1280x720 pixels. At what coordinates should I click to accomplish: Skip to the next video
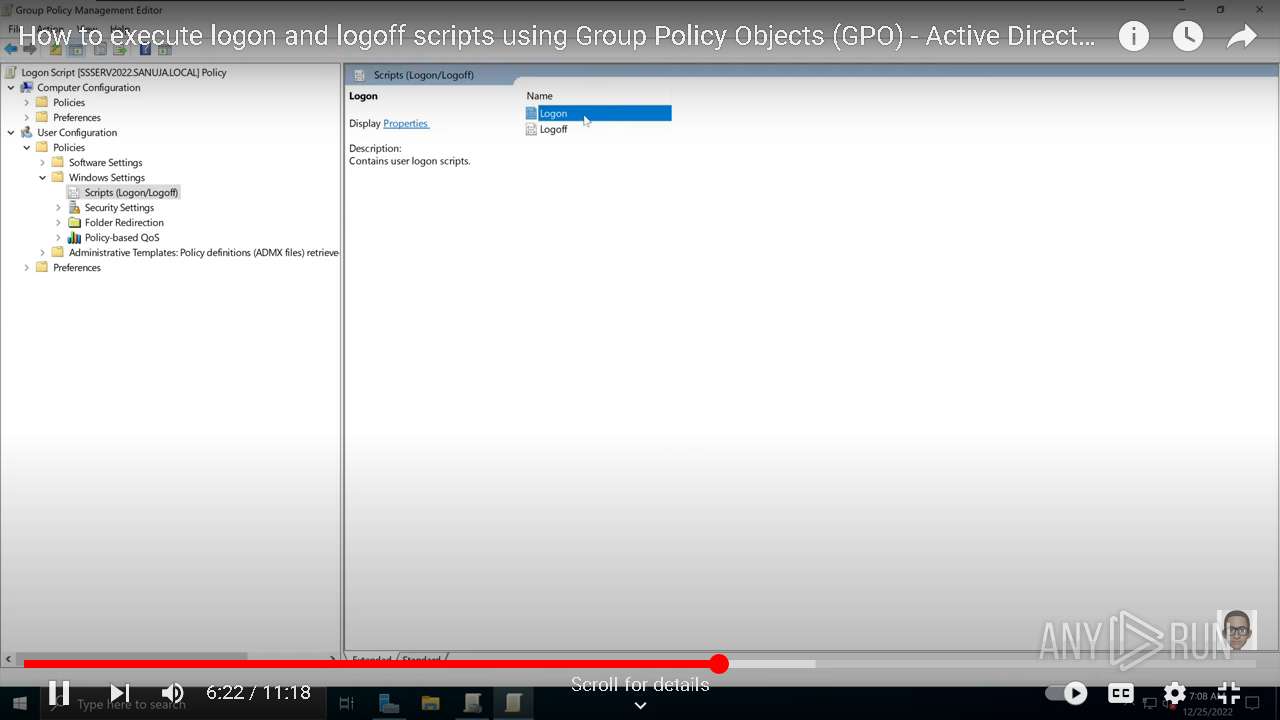[120, 693]
